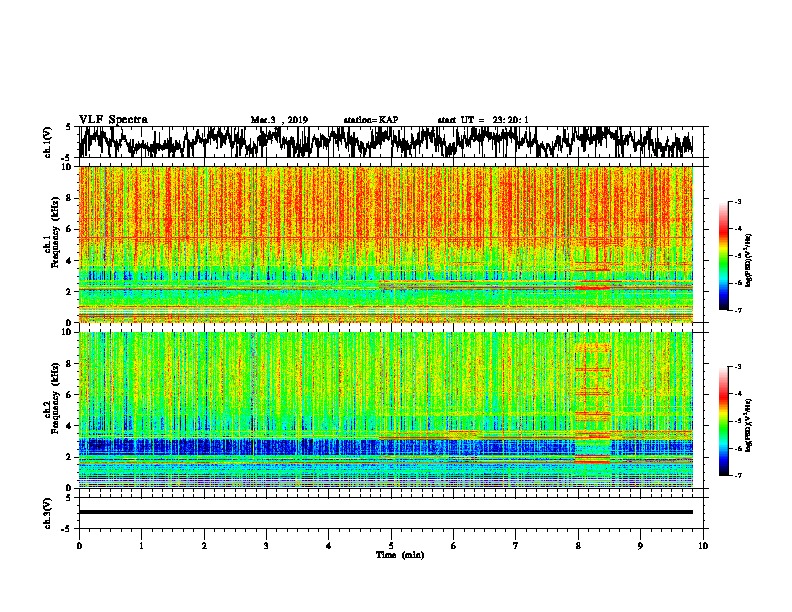The image size is (792, 612).
Task: Click the ch.1 colorbar 'log(PSD)' label
Action: [748, 260]
